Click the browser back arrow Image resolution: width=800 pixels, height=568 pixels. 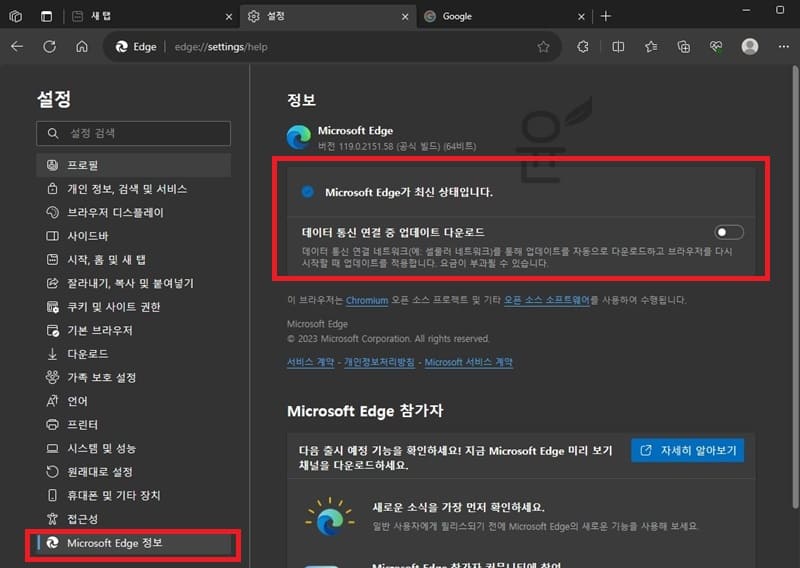pos(17,46)
